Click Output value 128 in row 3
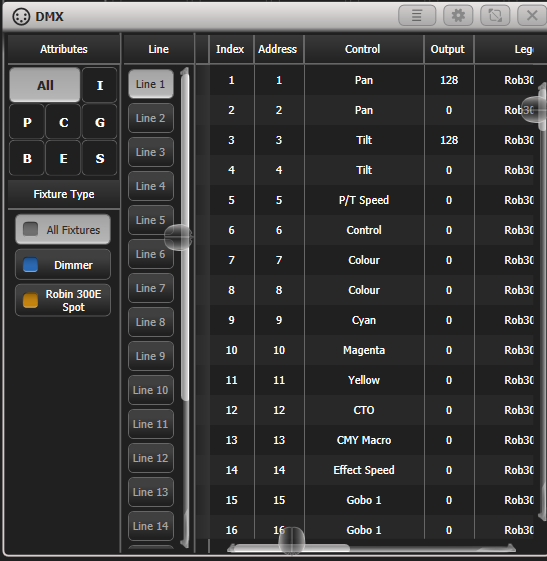Image resolution: width=547 pixels, height=561 pixels. (449, 140)
